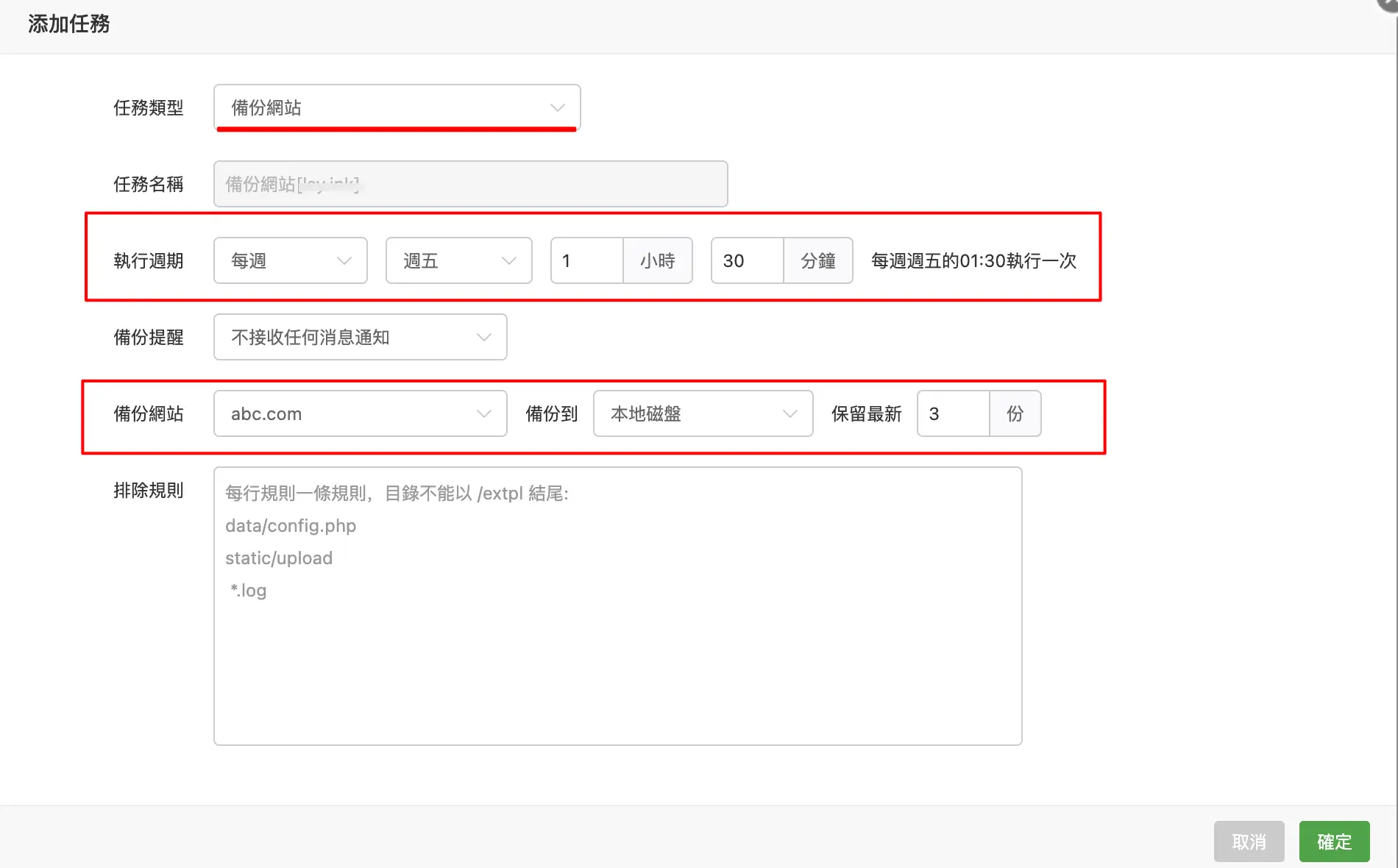Click the 任務名稱 input field

click(470, 184)
